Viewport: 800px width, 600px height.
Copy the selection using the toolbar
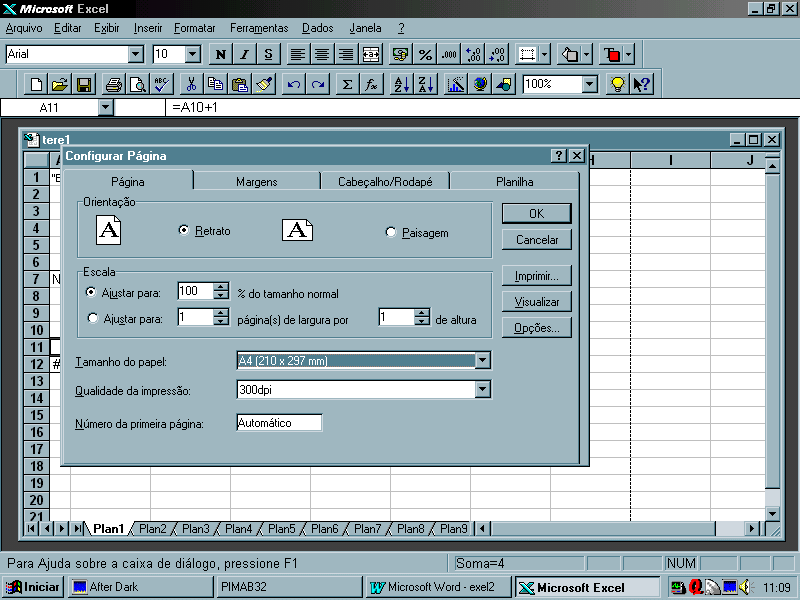point(215,84)
